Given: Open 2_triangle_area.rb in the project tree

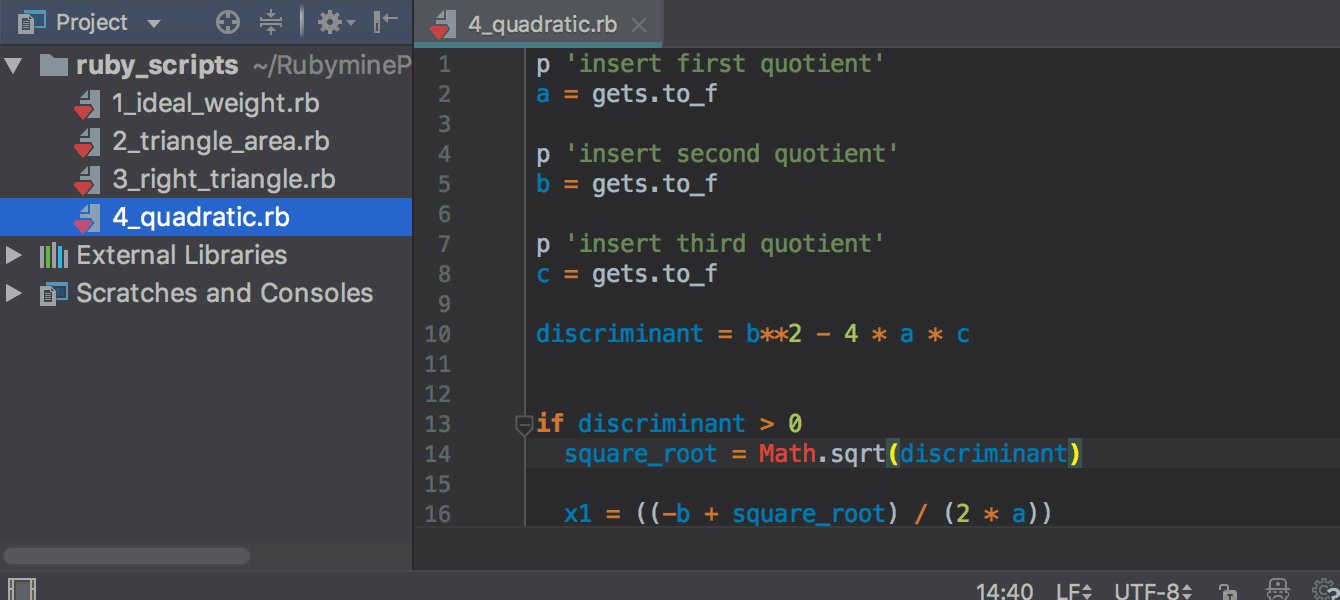Looking at the screenshot, I should [220, 142].
